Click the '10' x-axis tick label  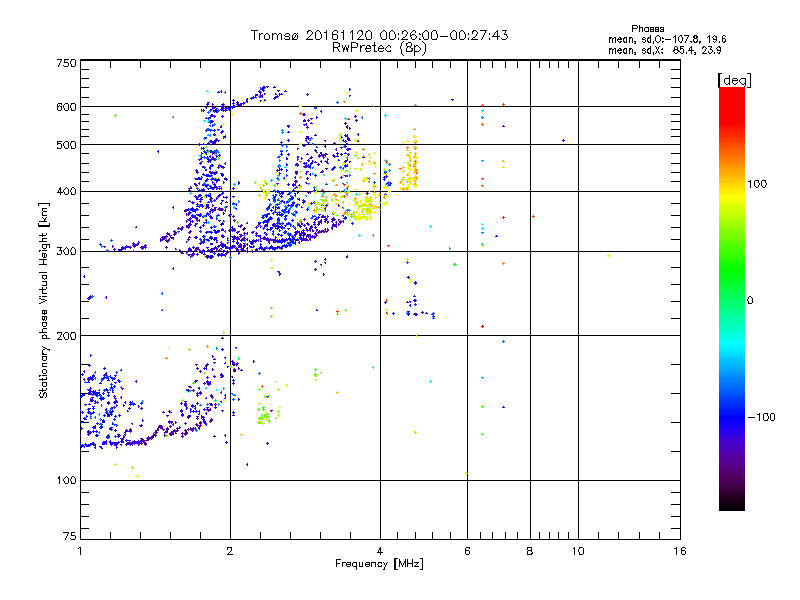578,551
